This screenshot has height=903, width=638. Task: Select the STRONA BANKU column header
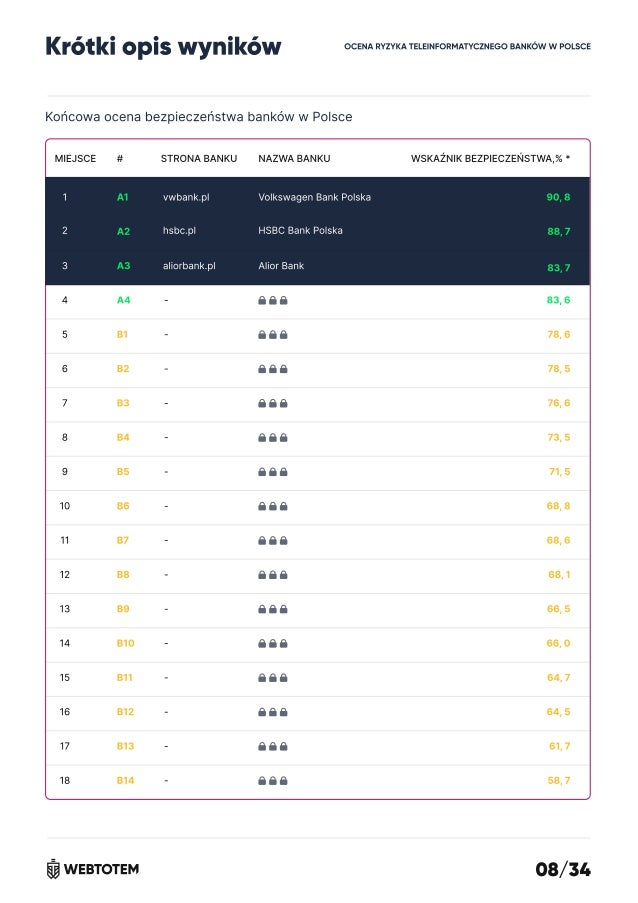pos(199,158)
